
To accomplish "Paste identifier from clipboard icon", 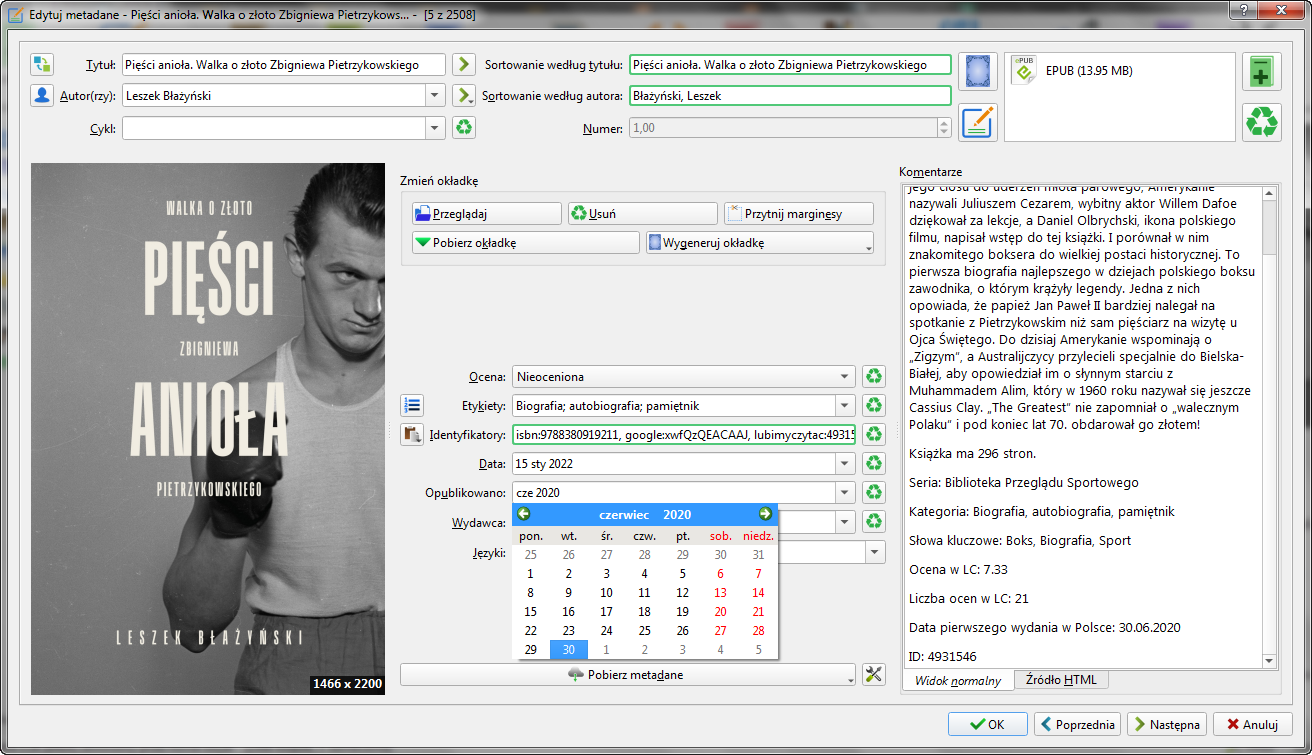I will click(412, 434).
